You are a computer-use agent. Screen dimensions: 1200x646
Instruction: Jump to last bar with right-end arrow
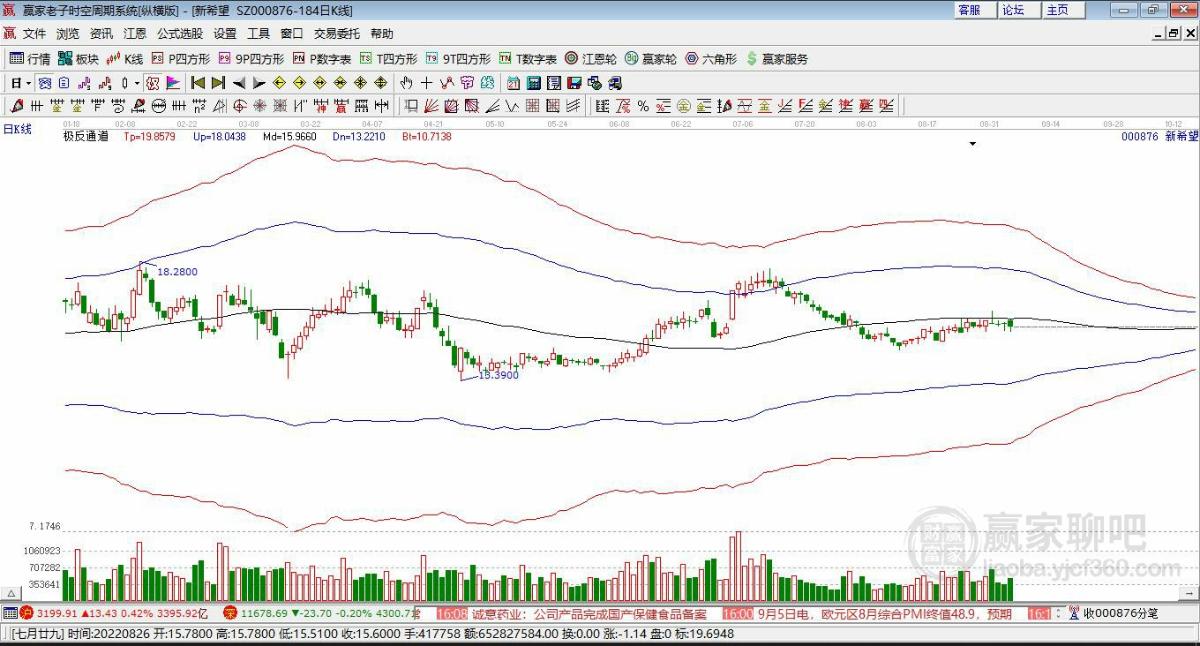tap(218, 82)
